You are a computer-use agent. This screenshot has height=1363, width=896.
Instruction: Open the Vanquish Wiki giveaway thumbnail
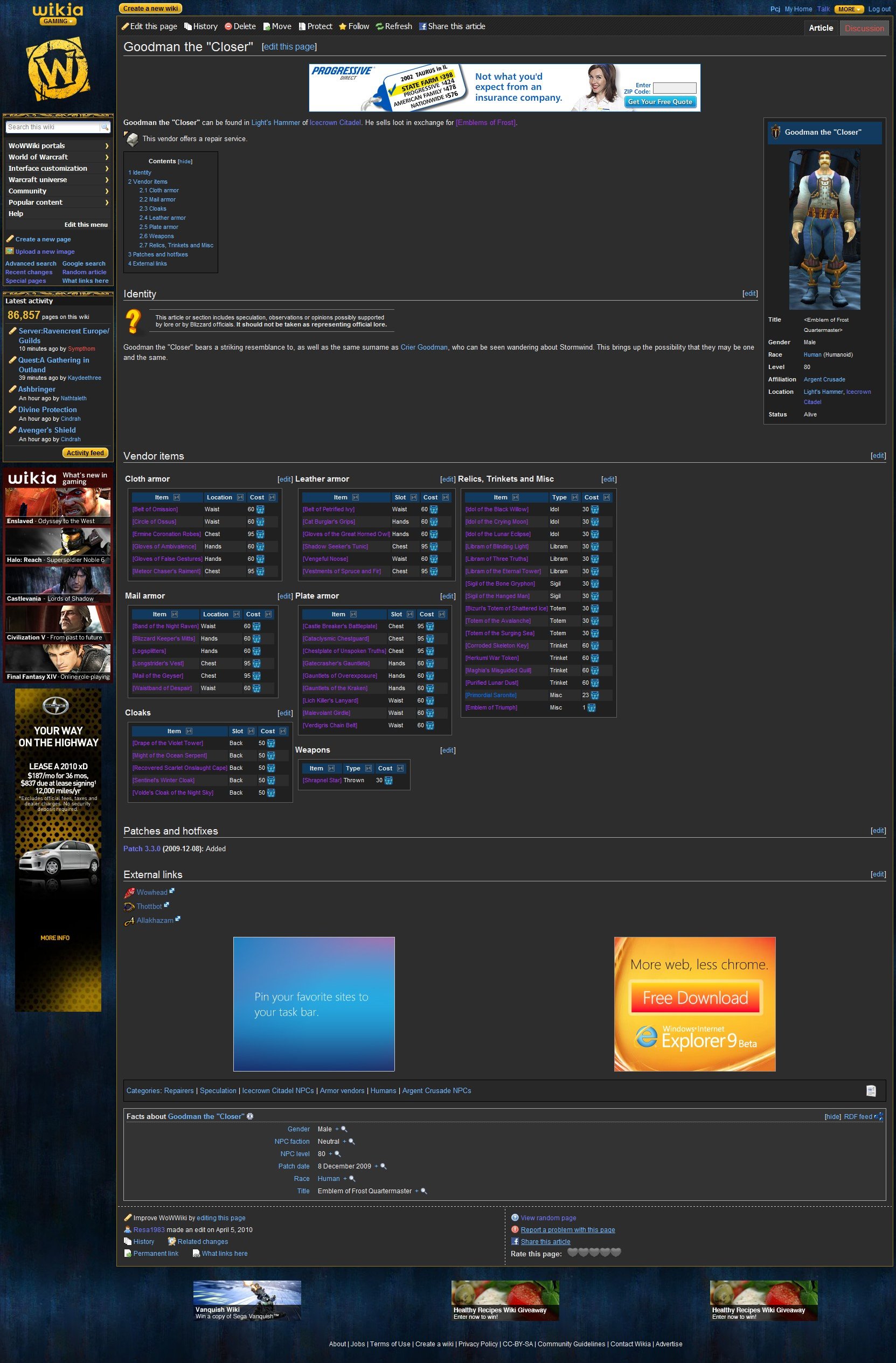[247, 1301]
